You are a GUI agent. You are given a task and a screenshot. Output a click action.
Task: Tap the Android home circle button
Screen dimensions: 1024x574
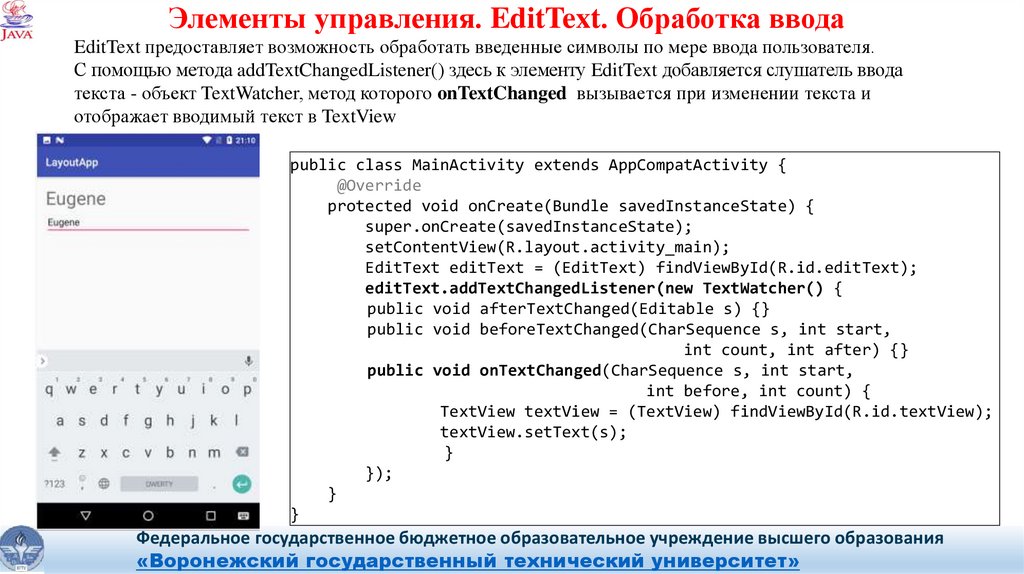(x=148, y=516)
